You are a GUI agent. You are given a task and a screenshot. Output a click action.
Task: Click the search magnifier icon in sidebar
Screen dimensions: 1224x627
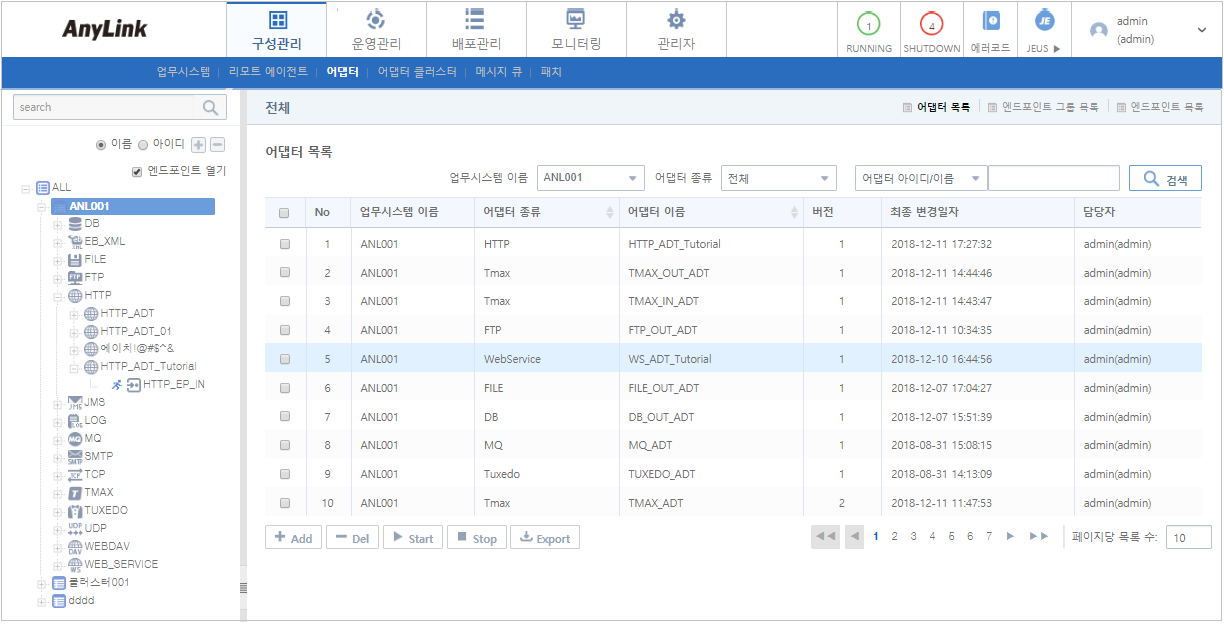point(210,107)
